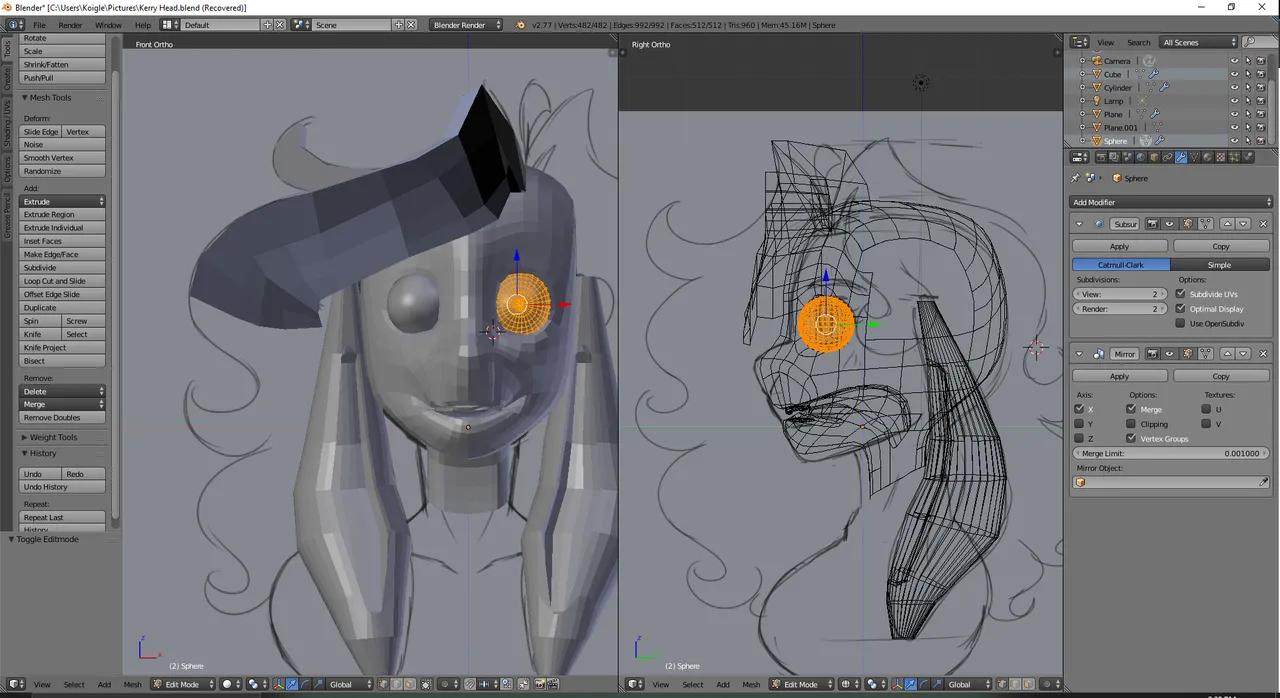
Task: Click the Constraints chain-link properties tab
Action: [1167, 157]
